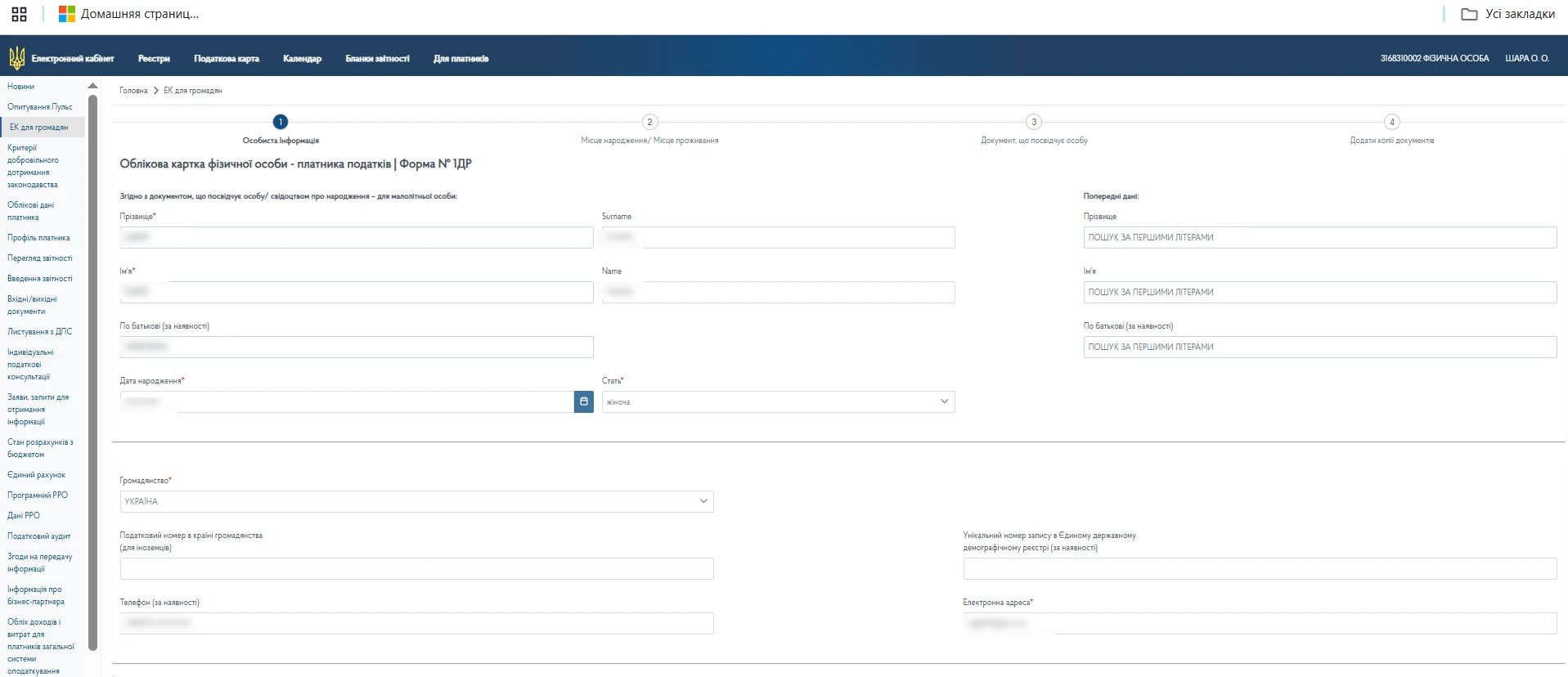Open Індивідуальні податкові консультації sidebar item
This screenshot has height=677, width=1568.
[30, 365]
